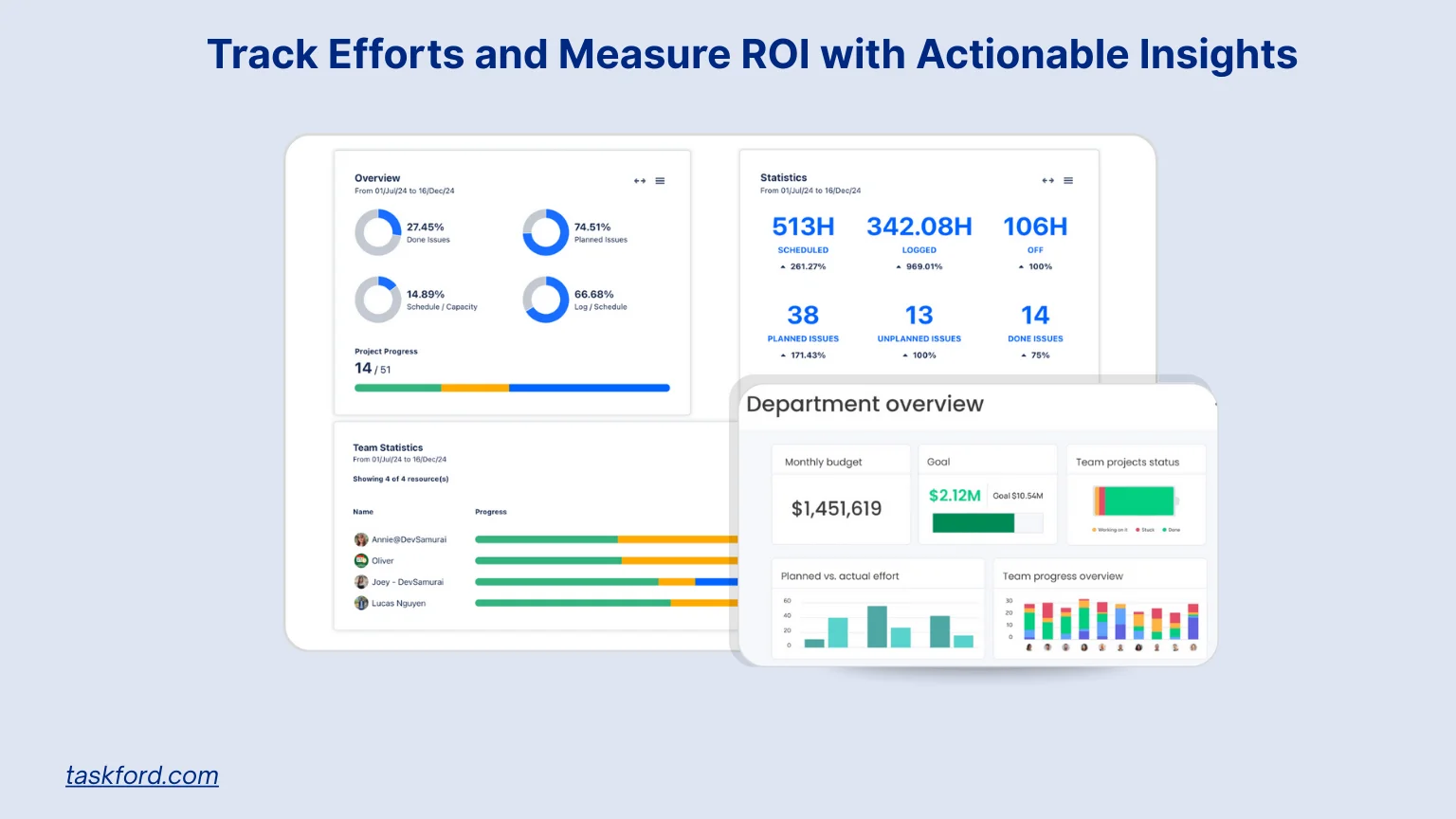Click the 14.89% Schedule / Capacity donut chart
This screenshot has height=819, width=1456.
click(377, 300)
